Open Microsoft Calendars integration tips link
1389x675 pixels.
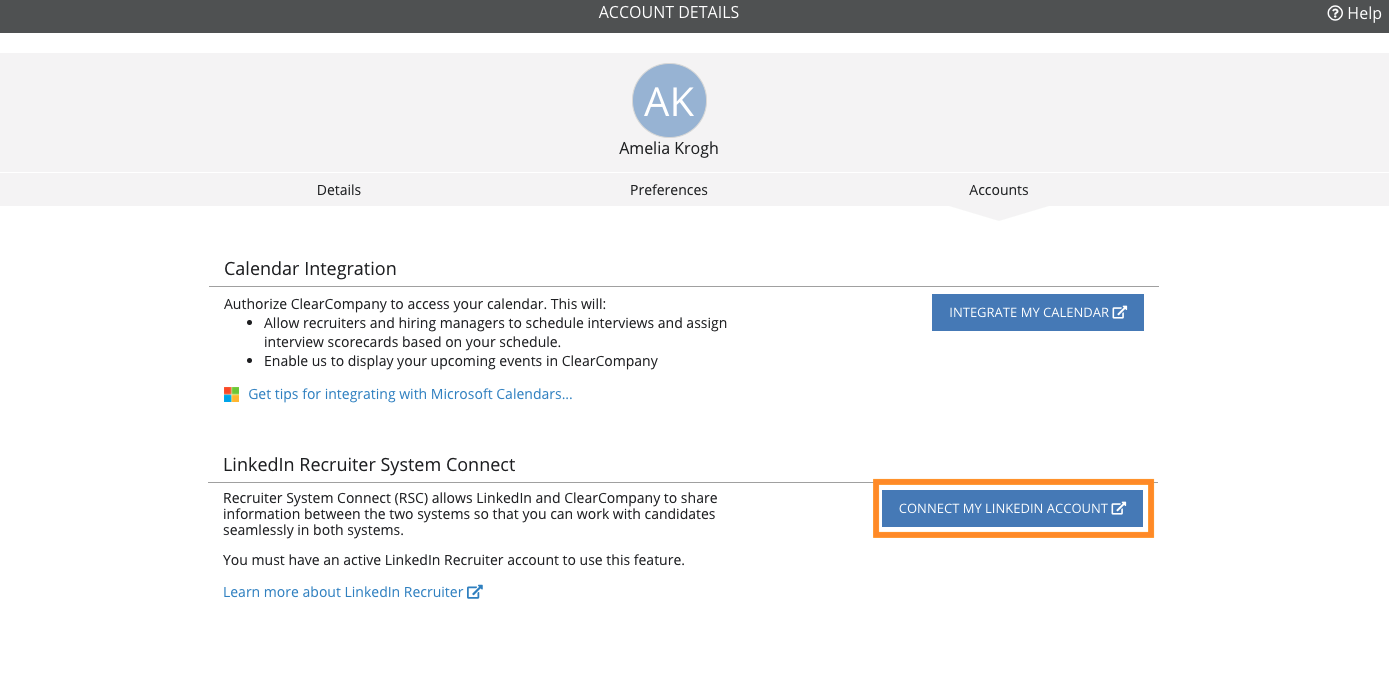pyautogui.click(x=410, y=394)
